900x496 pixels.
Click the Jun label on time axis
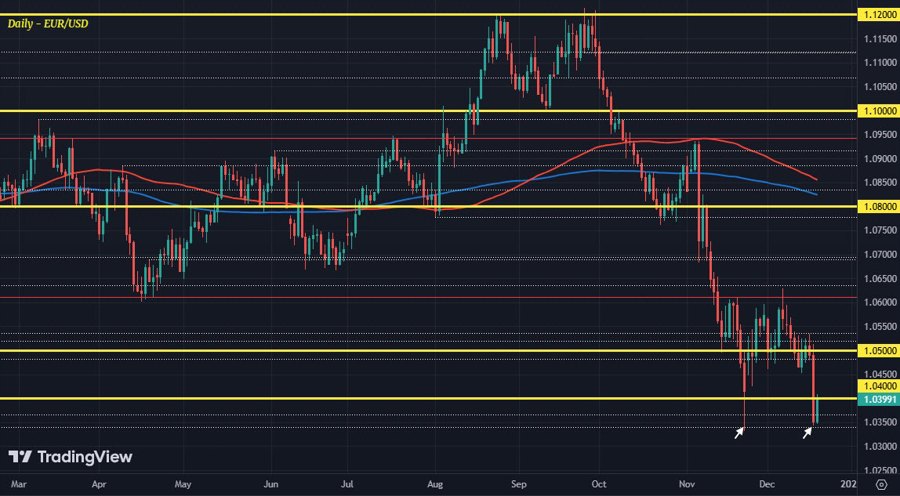click(x=270, y=485)
